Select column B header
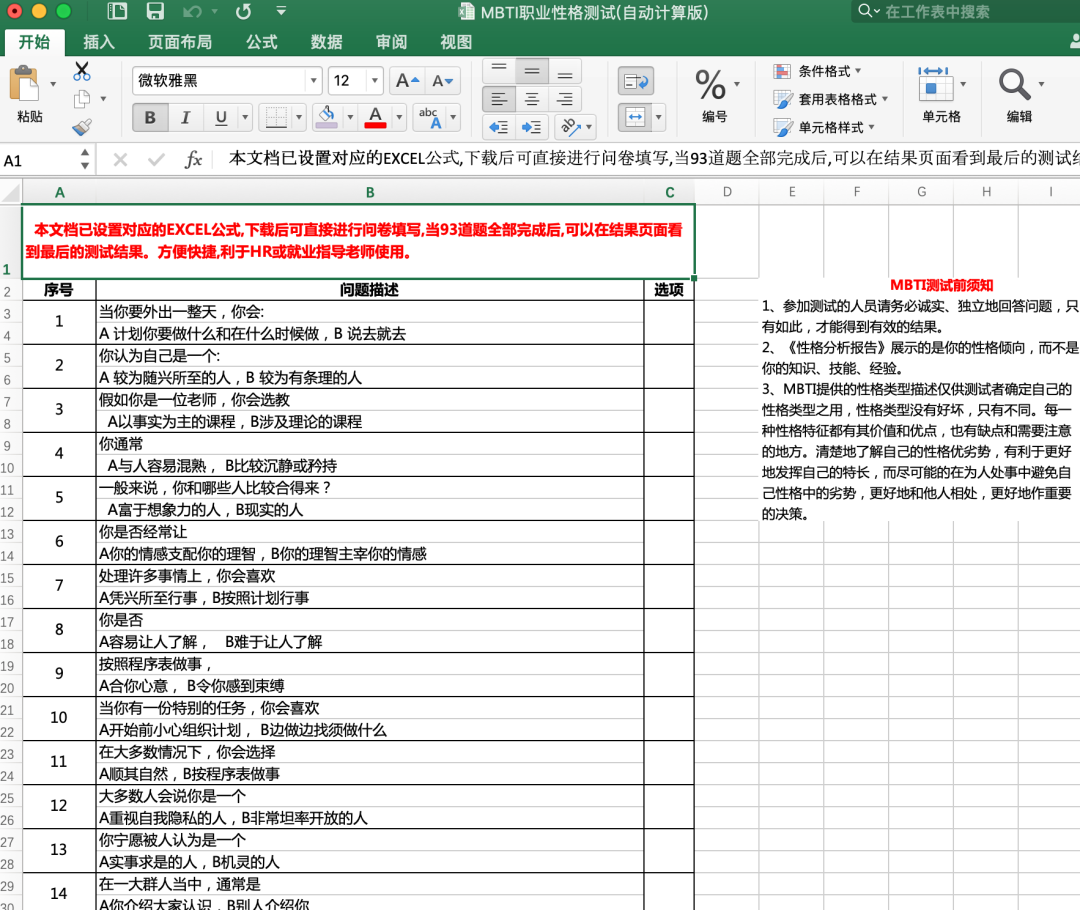1080x910 pixels. pos(370,192)
